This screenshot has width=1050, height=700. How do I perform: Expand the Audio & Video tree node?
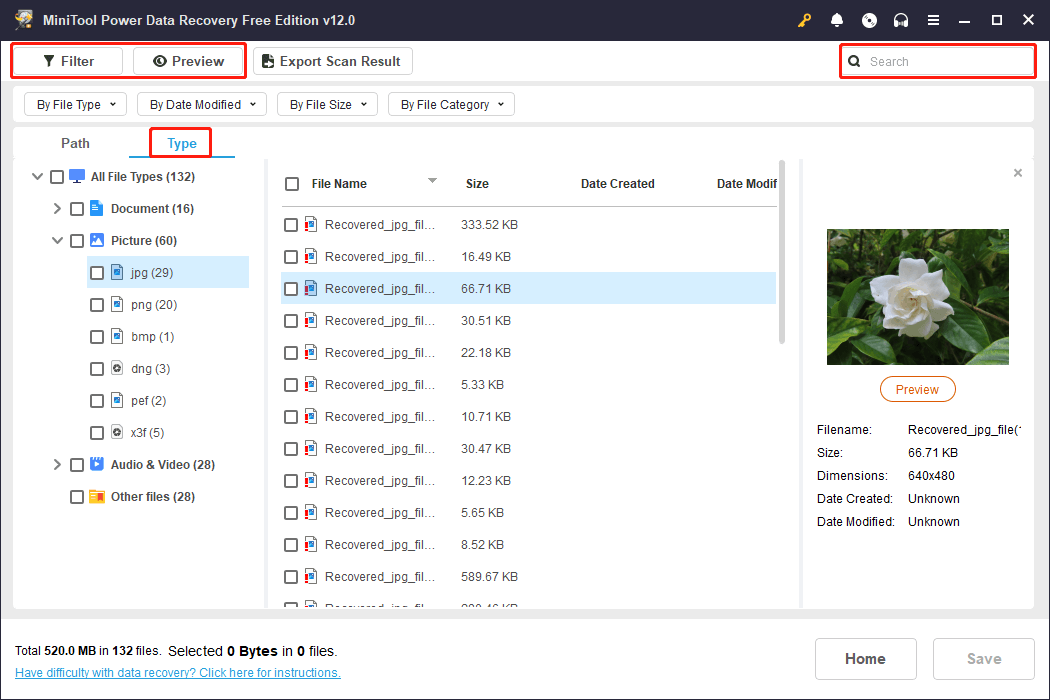58,464
